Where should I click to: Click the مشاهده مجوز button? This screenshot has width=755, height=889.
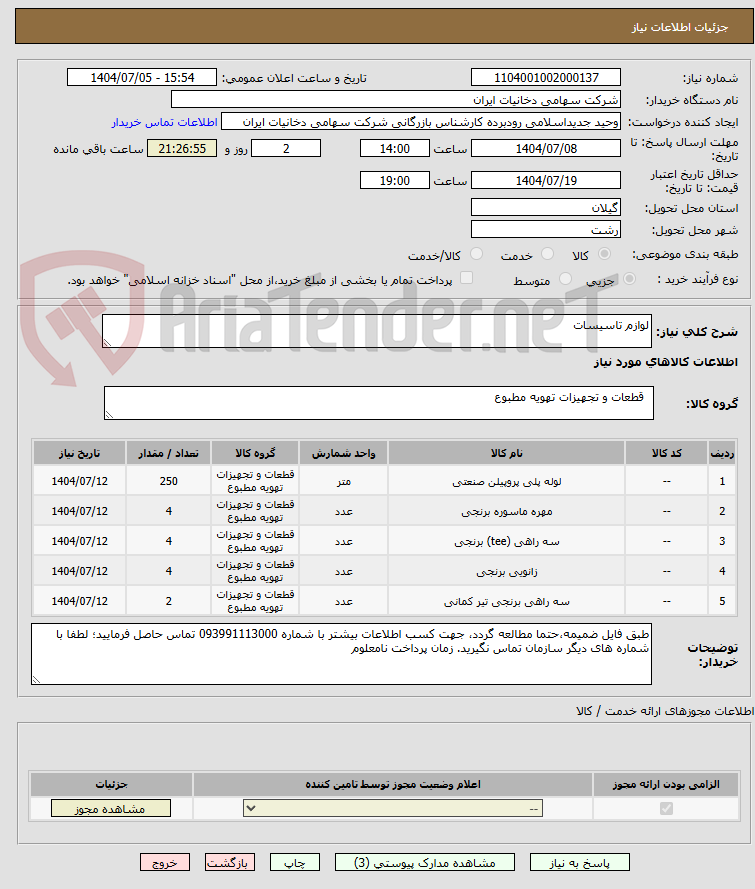point(111,808)
